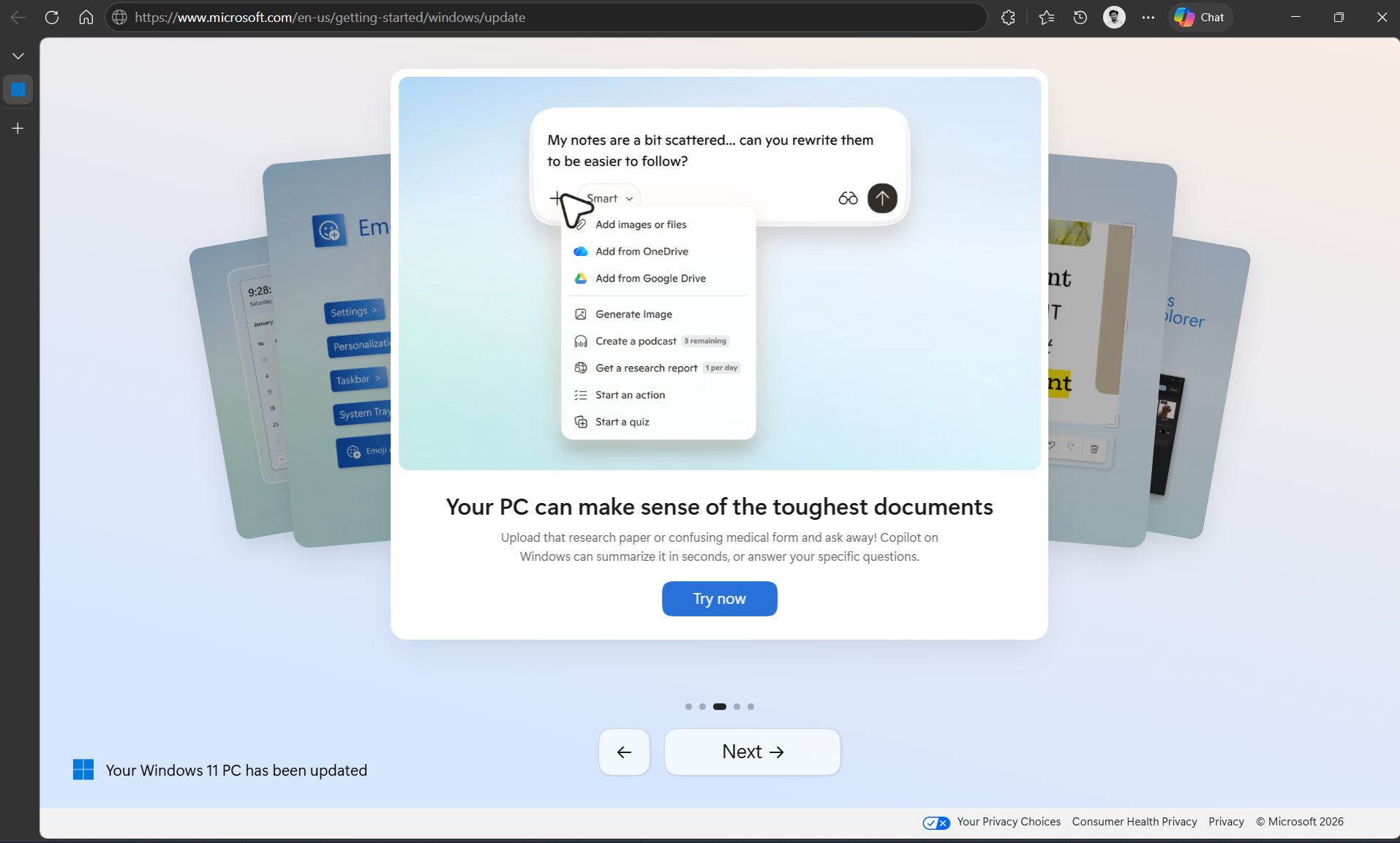Click the send prompt arrow in Copilot
Screen dimensions: 1400x843
pos(881,198)
